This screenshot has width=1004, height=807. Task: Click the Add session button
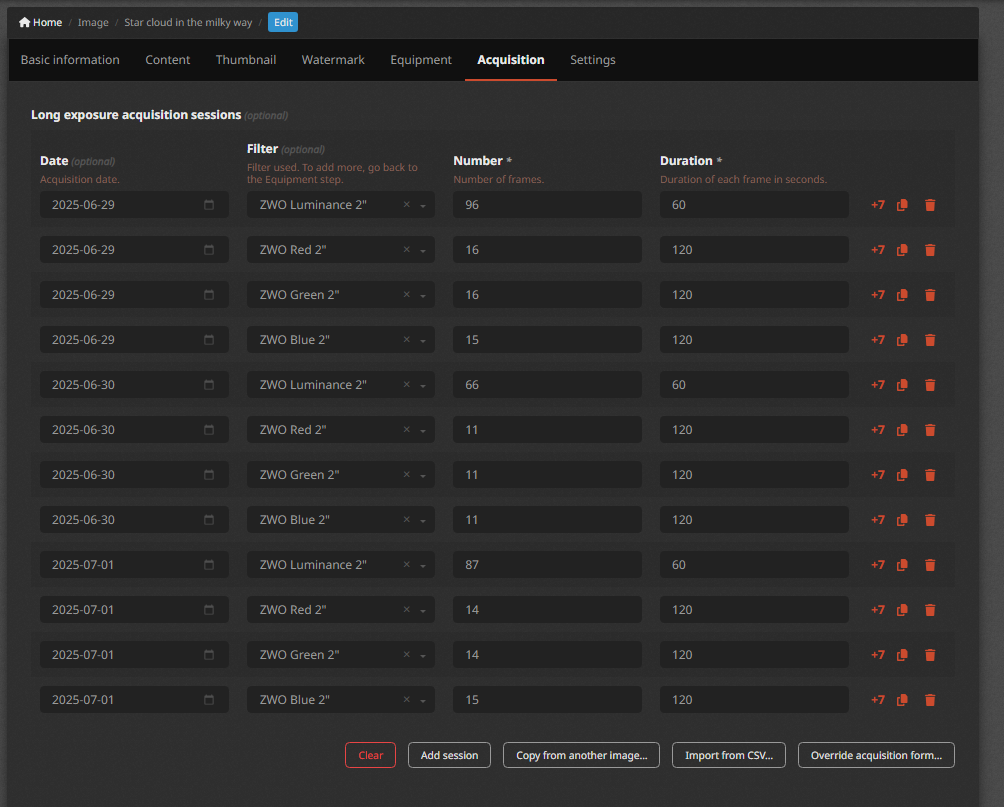coord(449,755)
